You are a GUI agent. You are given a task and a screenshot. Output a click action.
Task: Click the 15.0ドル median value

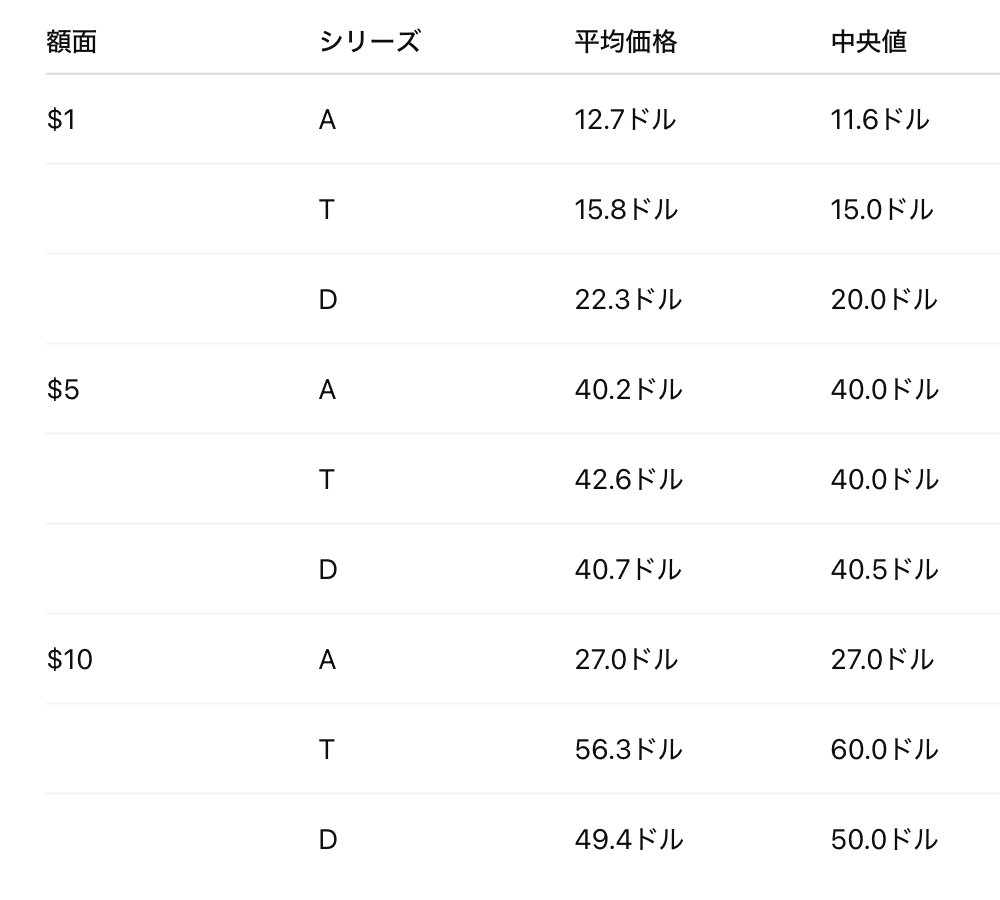tap(882, 210)
